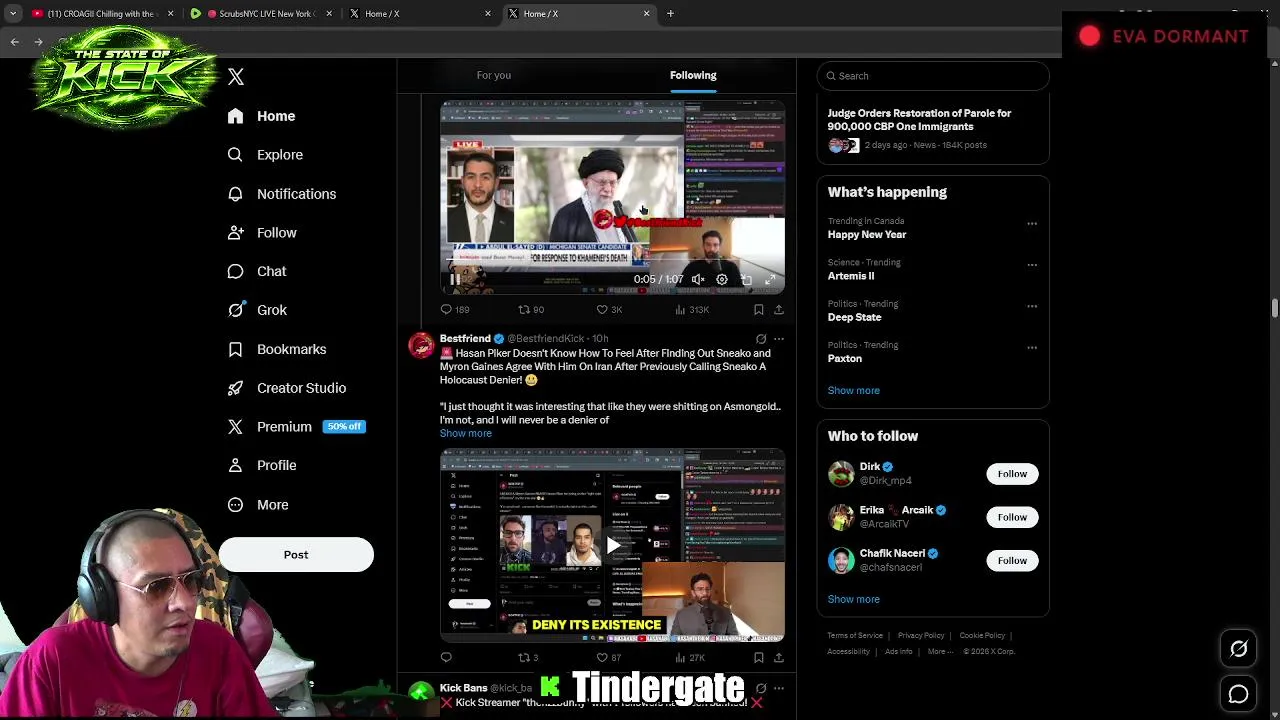This screenshot has width=1280, height=720.
Task: Like the Bestfriend post with 87 likes
Action: click(x=608, y=657)
